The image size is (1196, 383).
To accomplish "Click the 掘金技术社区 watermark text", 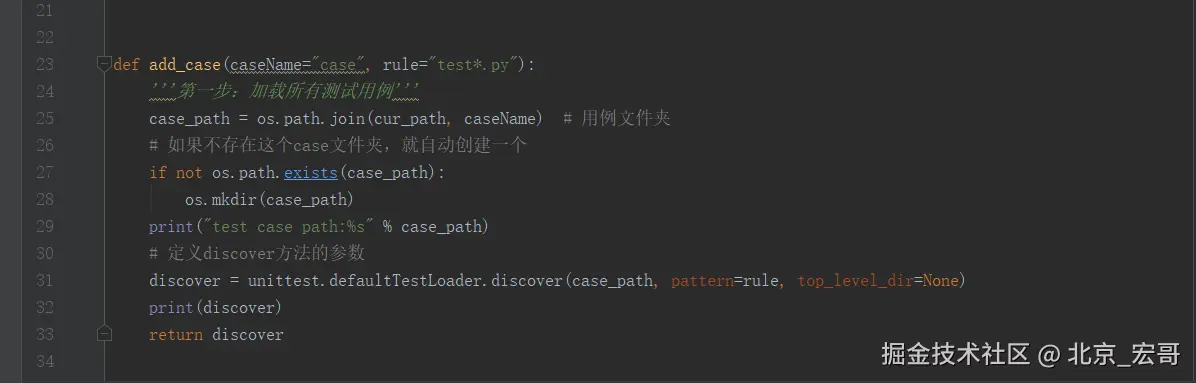I will tap(956, 353).
